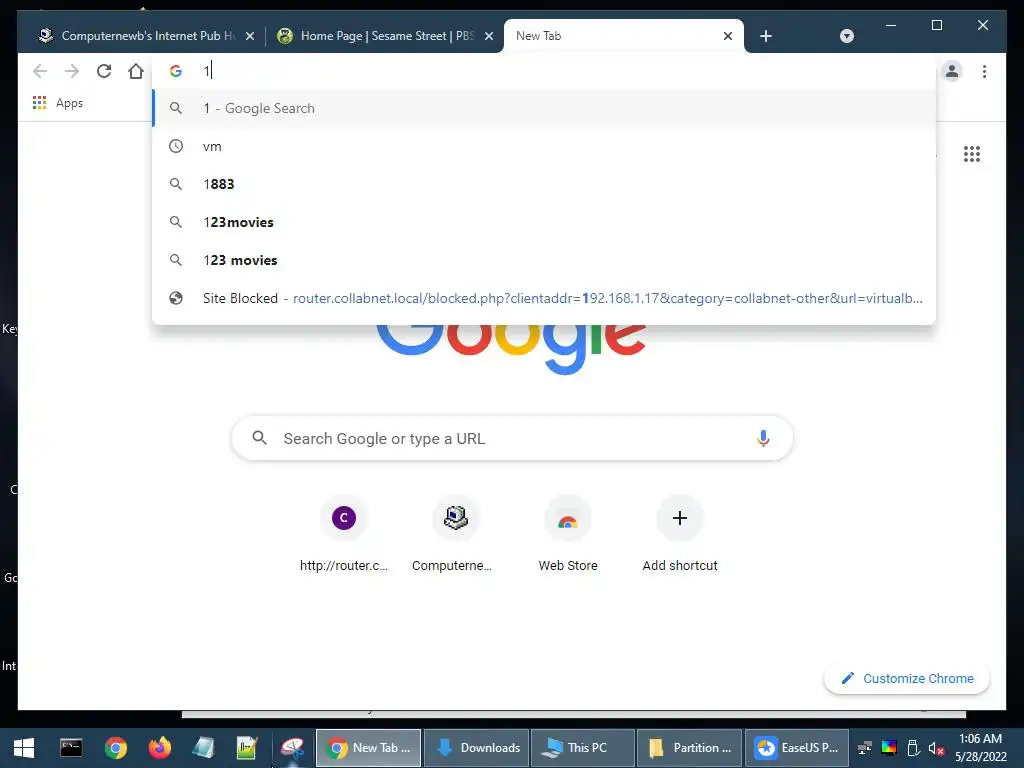Open the Chrome profile avatar icon
The image size is (1024, 768).
(952, 71)
